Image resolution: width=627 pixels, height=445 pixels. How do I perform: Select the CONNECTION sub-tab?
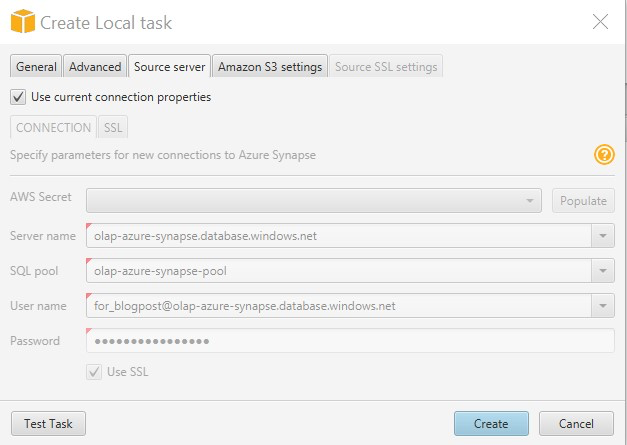53,128
